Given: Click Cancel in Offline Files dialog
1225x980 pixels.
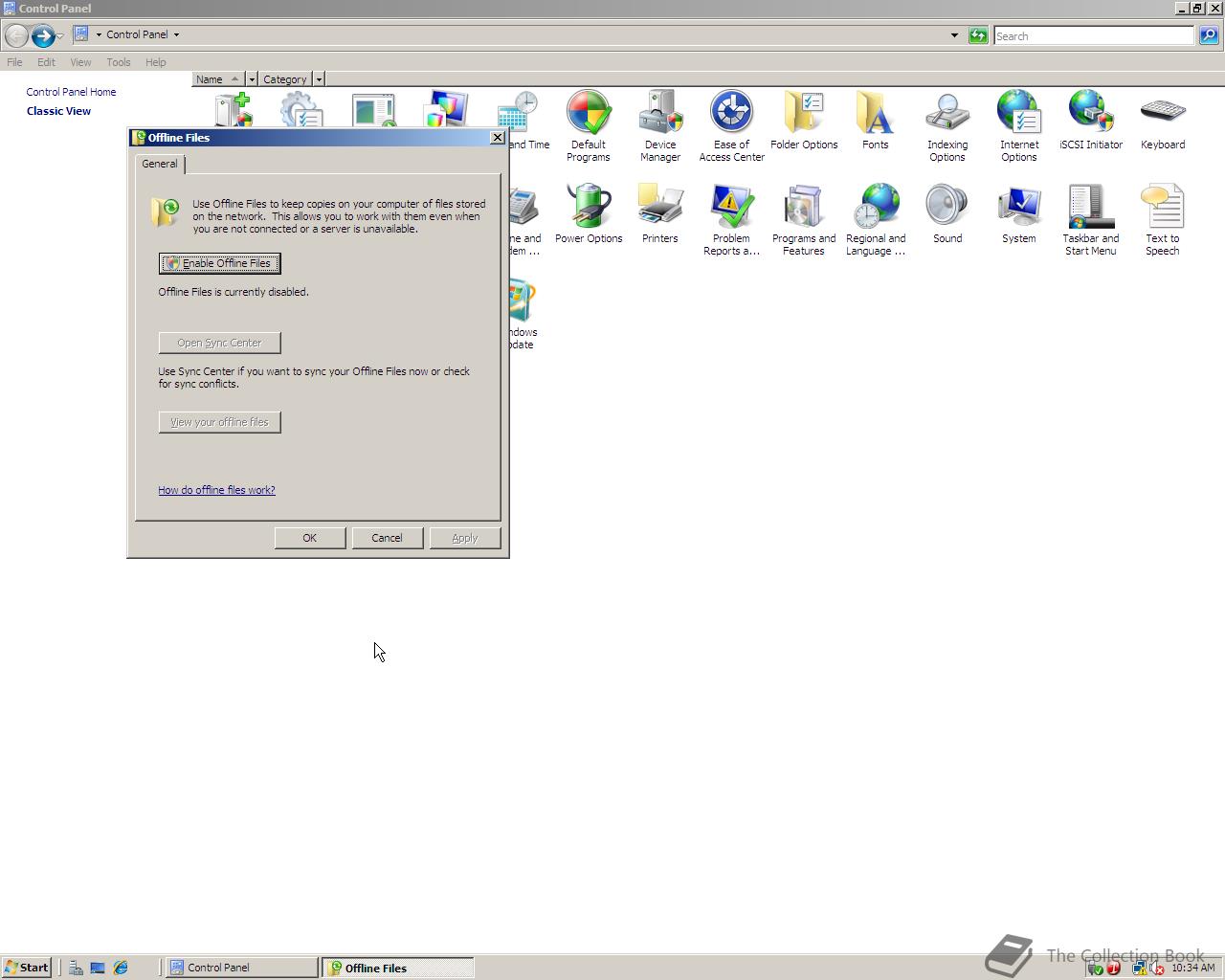Looking at the screenshot, I should (387, 538).
